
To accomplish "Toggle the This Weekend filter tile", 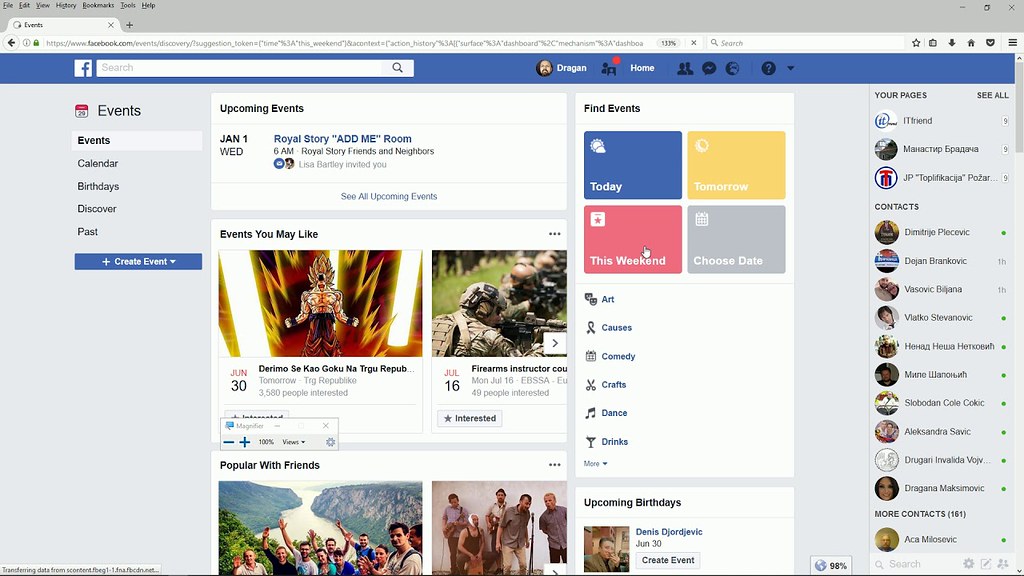I will pos(632,238).
